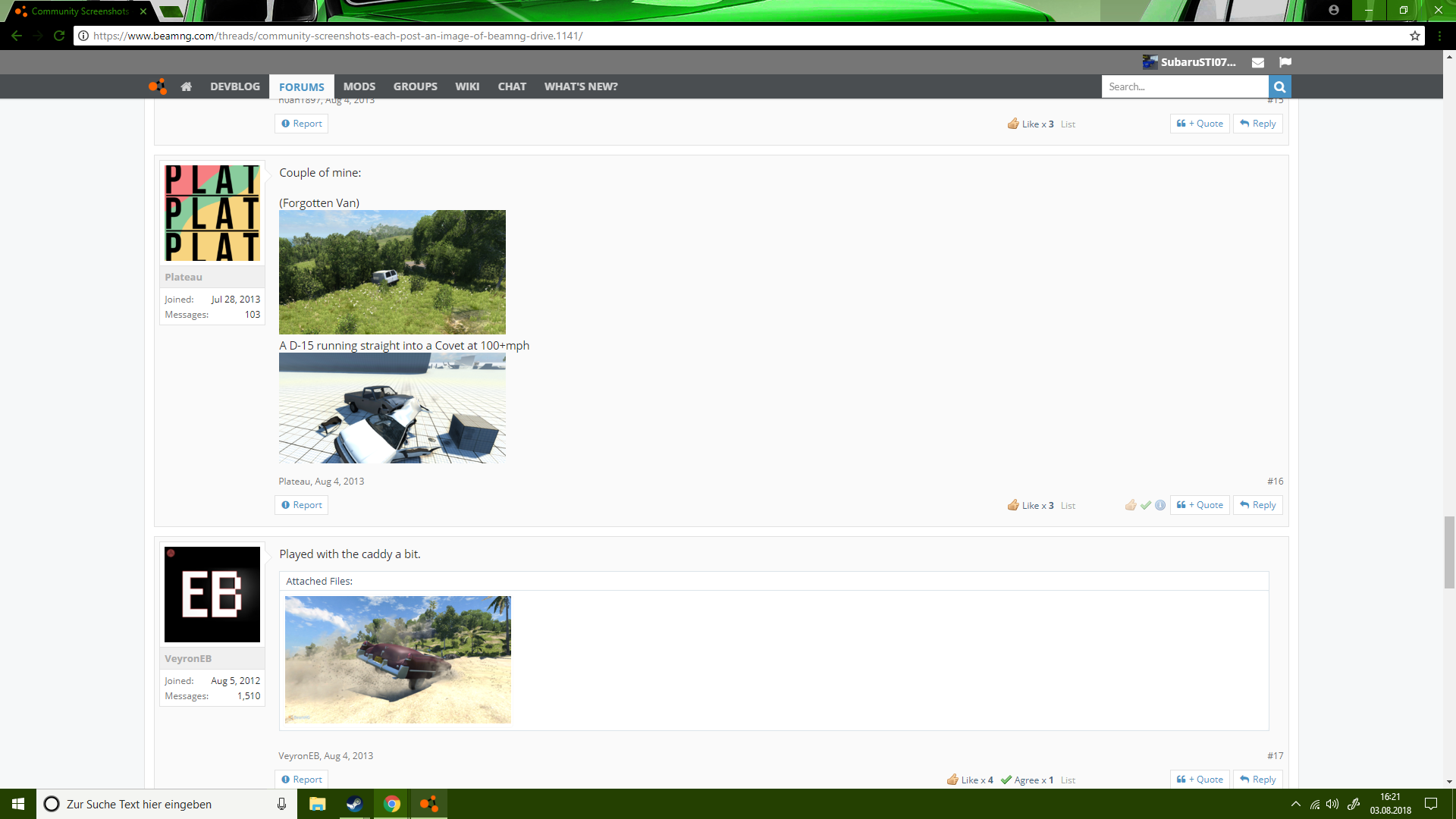Open Chrome three-dot menu

pos(1439,36)
